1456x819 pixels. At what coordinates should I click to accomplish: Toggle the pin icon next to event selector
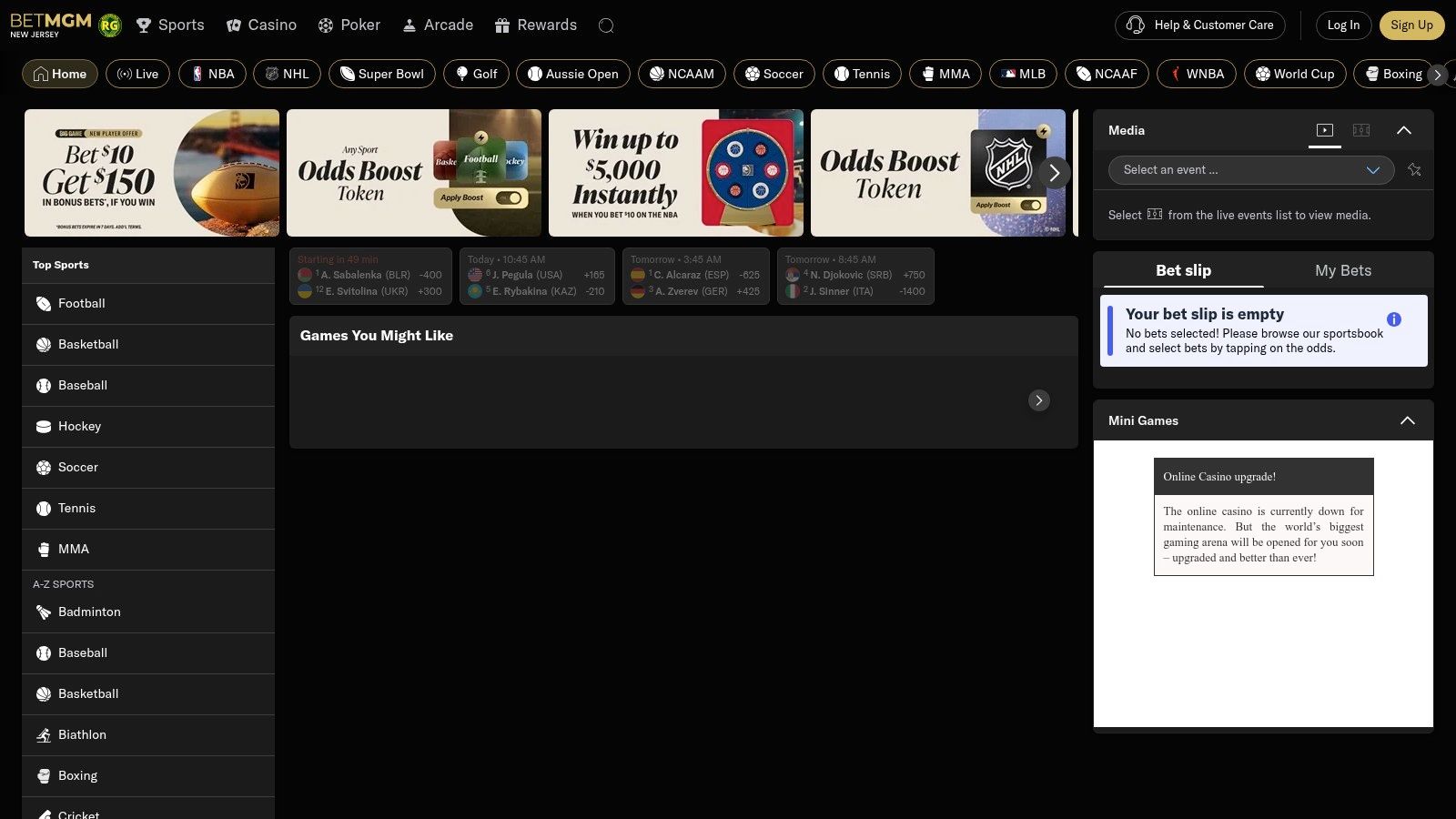click(x=1415, y=170)
